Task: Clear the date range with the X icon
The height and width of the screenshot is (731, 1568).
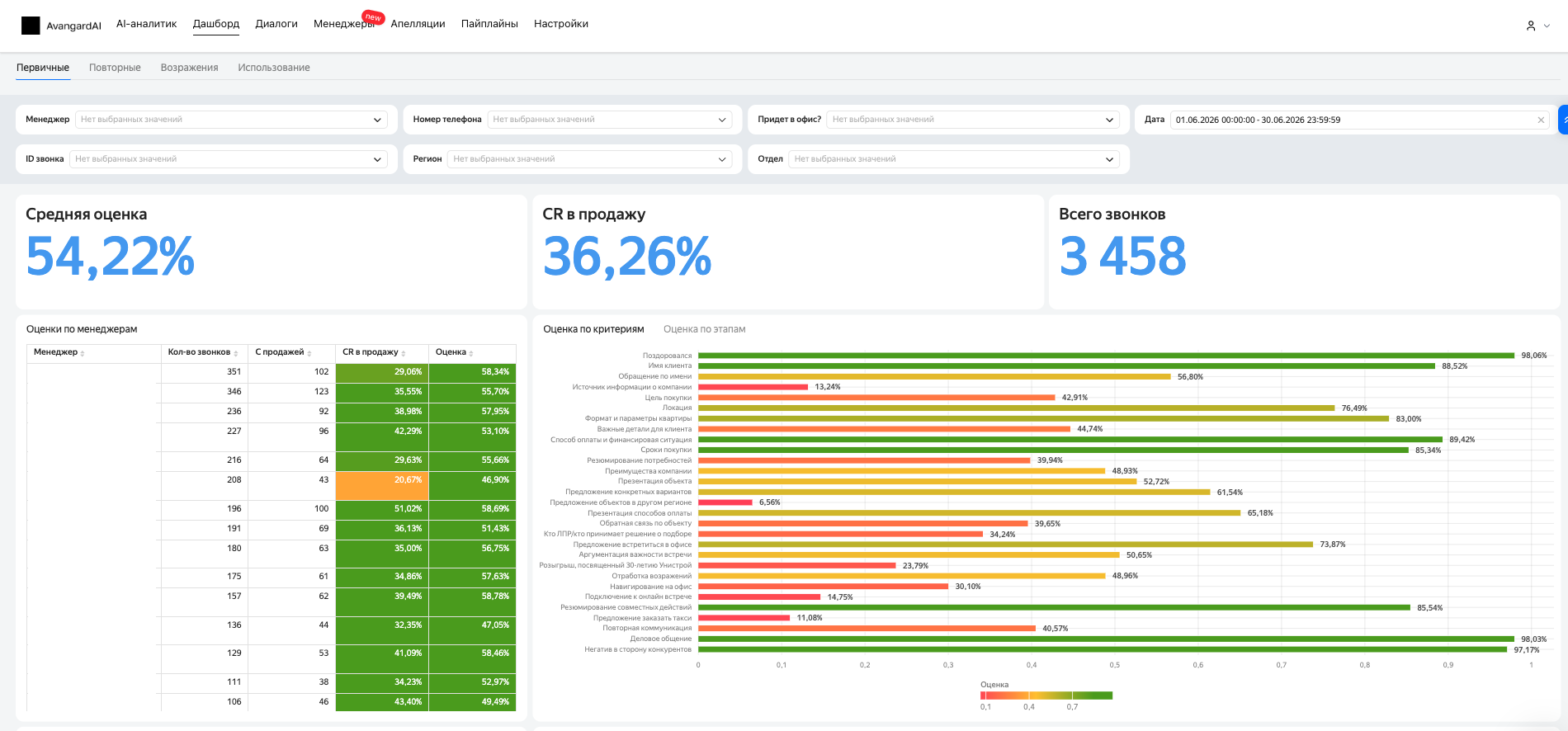Action: (1541, 120)
